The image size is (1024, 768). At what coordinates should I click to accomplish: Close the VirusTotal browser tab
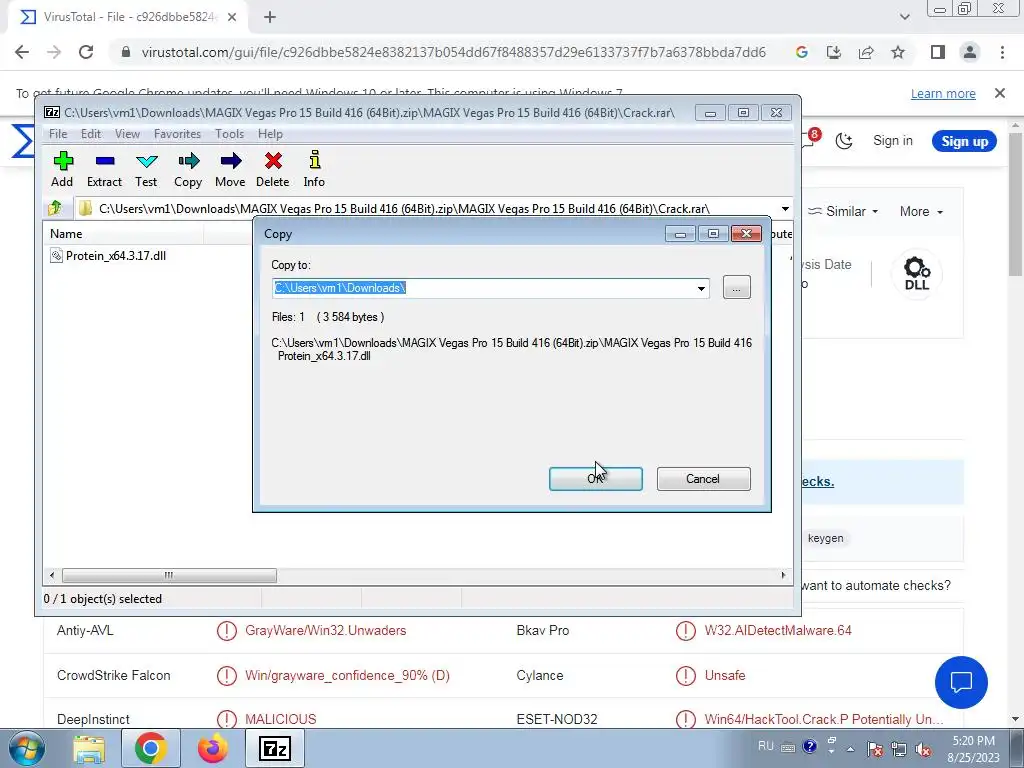pos(232,18)
